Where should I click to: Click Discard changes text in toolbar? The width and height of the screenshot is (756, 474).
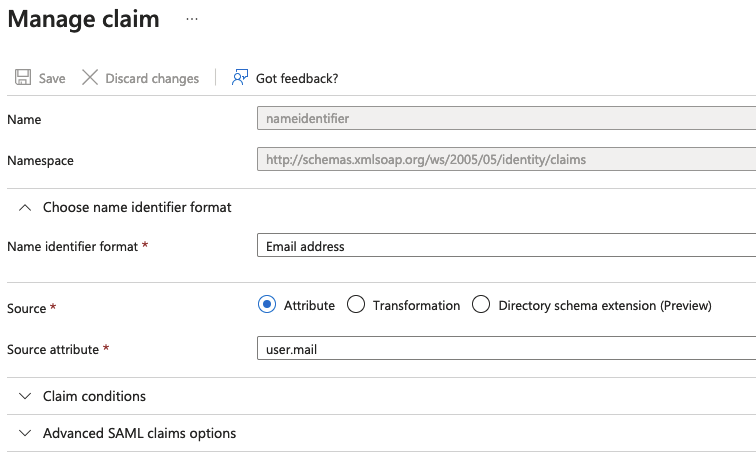pyautogui.click(x=152, y=78)
